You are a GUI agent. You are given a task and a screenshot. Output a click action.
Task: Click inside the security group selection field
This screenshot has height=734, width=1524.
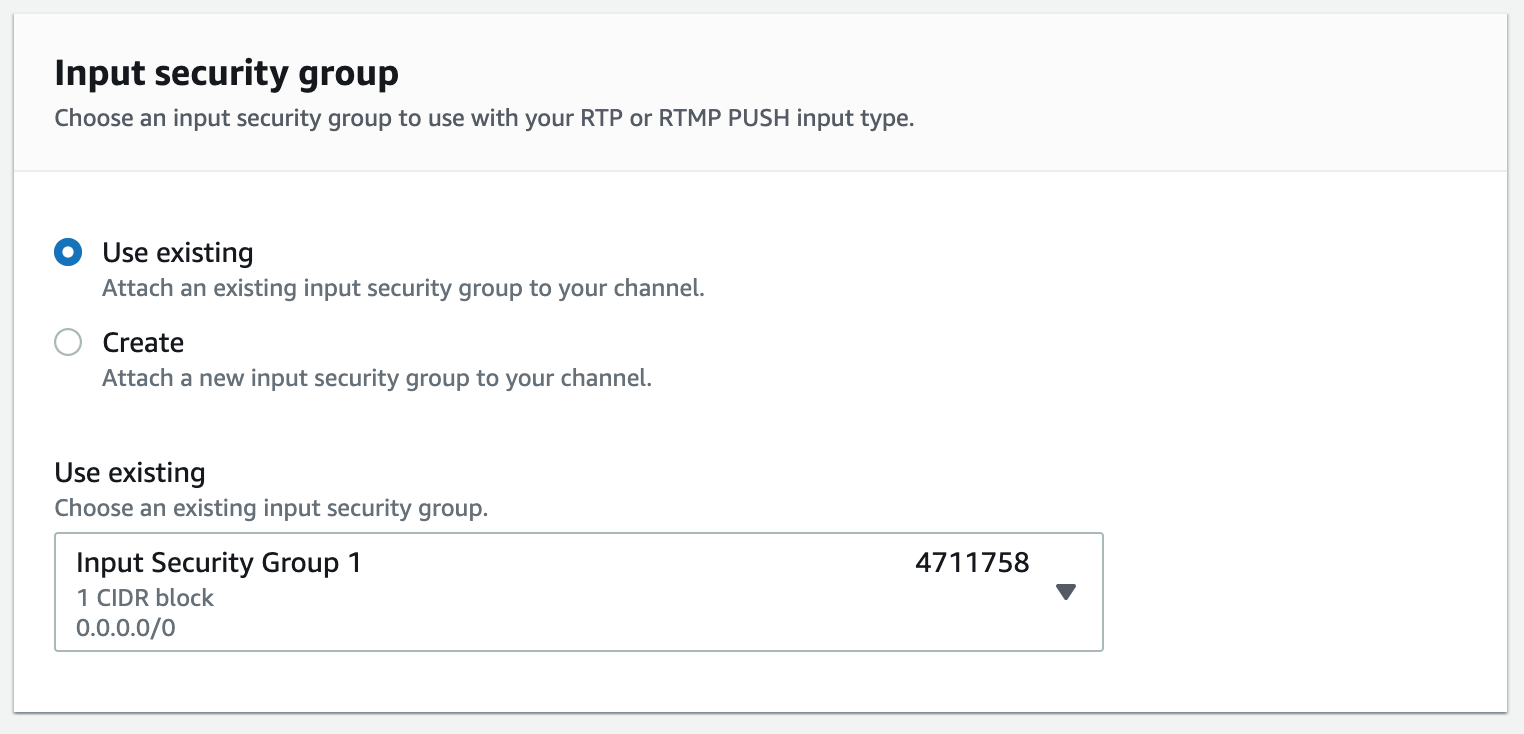point(578,591)
